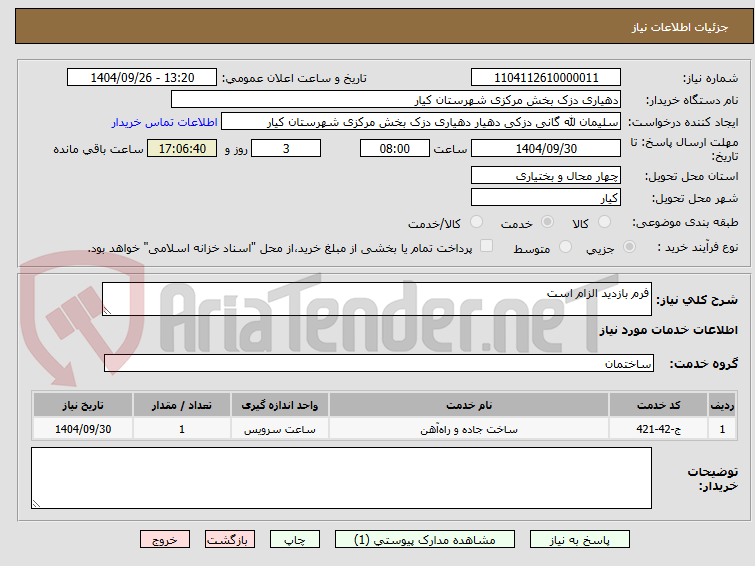Click the خروج exit button

click(x=165, y=540)
